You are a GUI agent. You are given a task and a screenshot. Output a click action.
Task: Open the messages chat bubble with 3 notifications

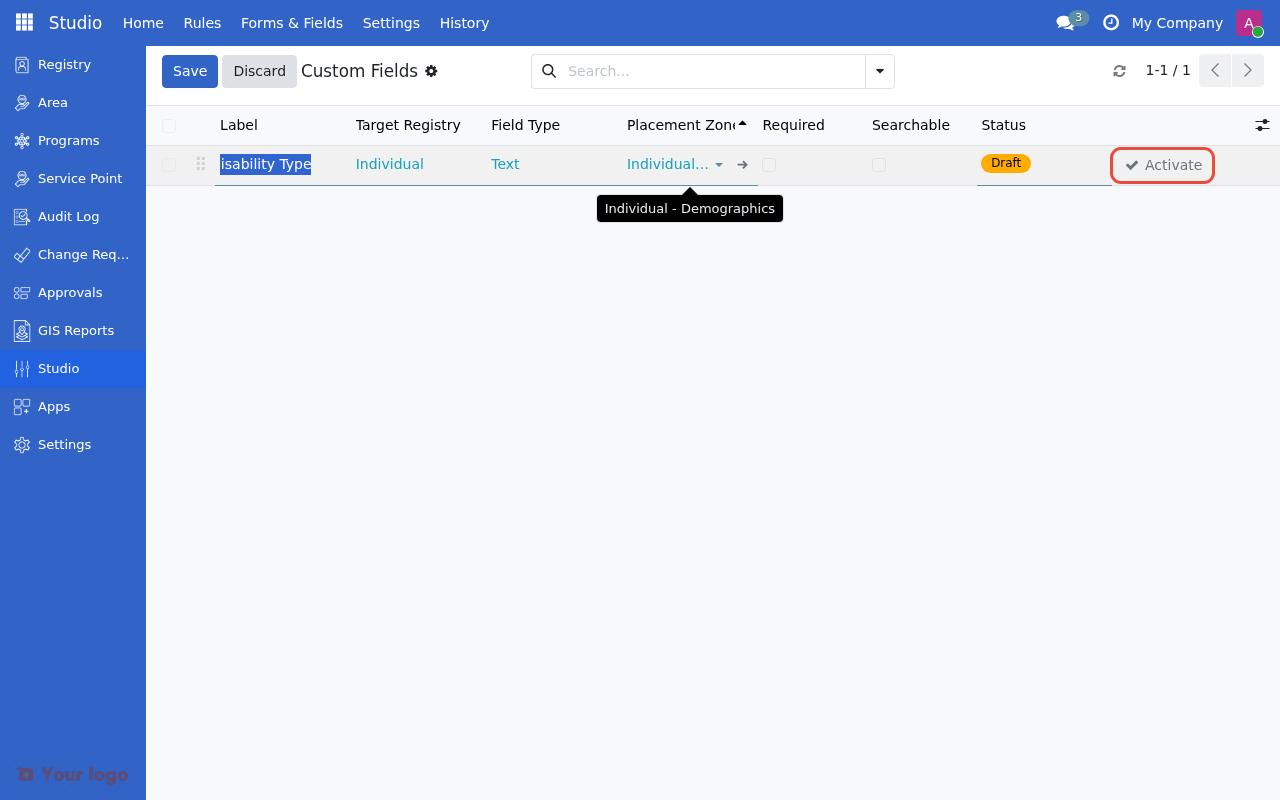pos(1065,22)
